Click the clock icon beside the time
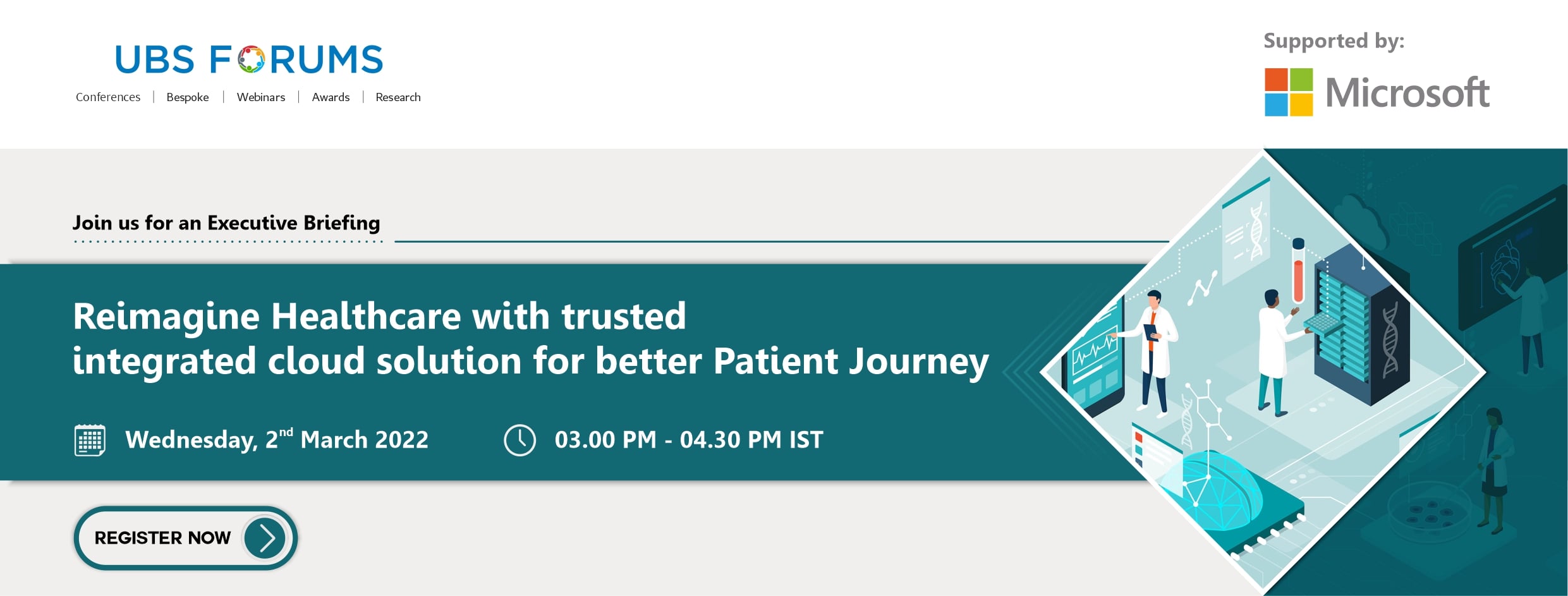The image size is (1568, 596). 520,440
